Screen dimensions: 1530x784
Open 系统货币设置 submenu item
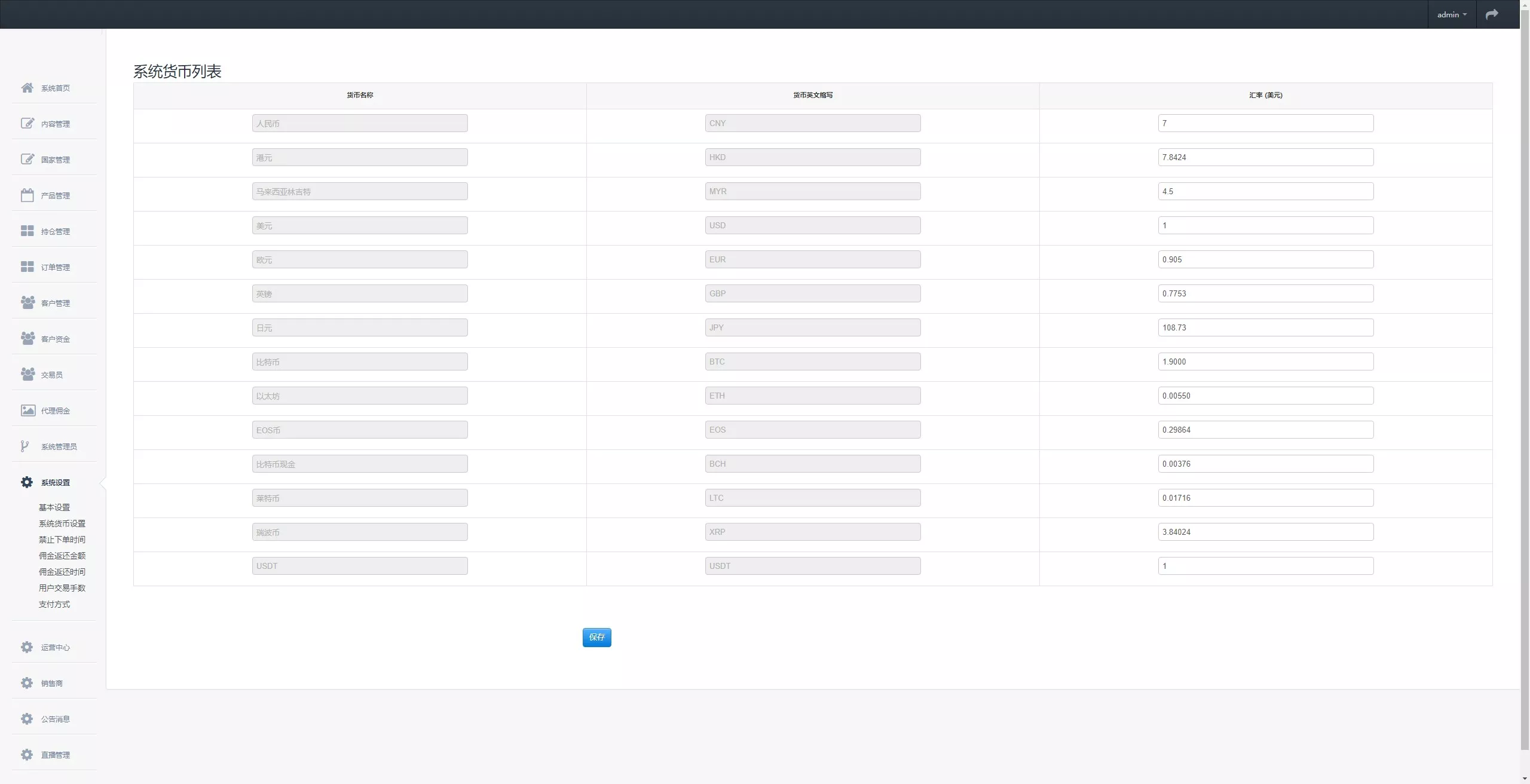click(62, 523)
